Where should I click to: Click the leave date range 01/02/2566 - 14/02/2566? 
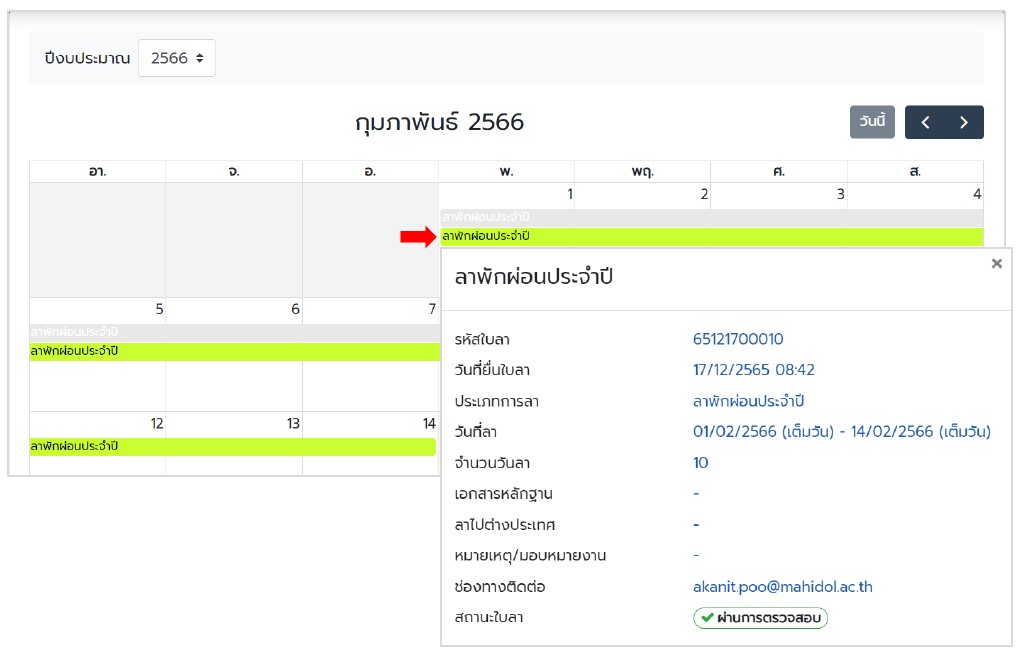pyautogui.click(x=841, y=432)
